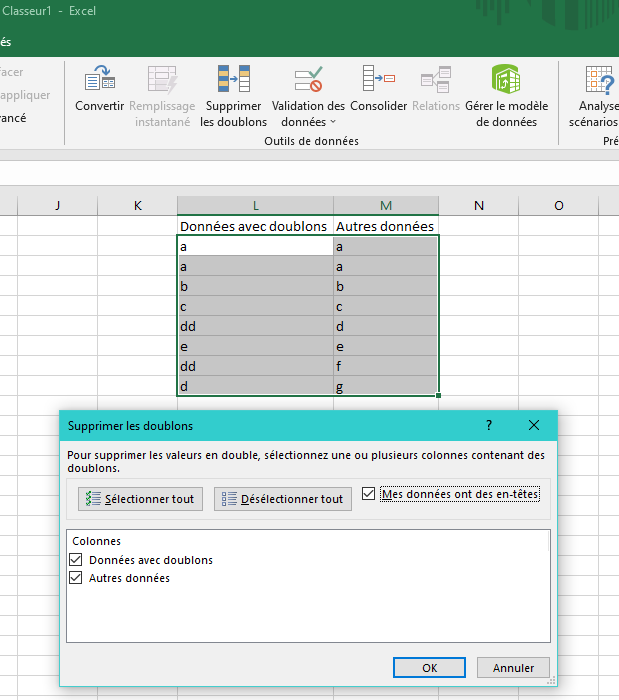Screen dimensions: 619x700
Task: Uncheck the Autres données column checkbox
Action: 76,578
